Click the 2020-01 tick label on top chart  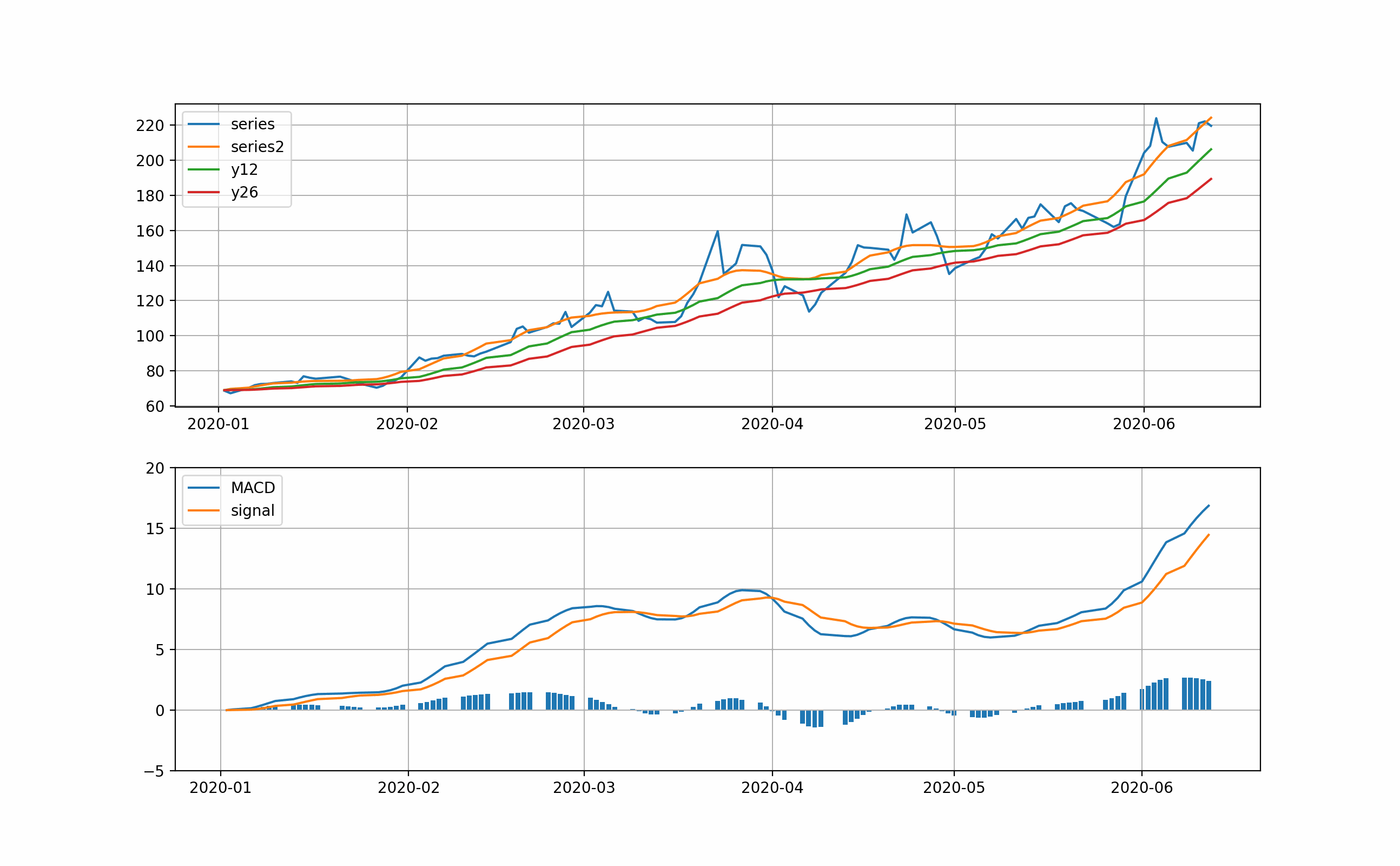tap(218, 424)
